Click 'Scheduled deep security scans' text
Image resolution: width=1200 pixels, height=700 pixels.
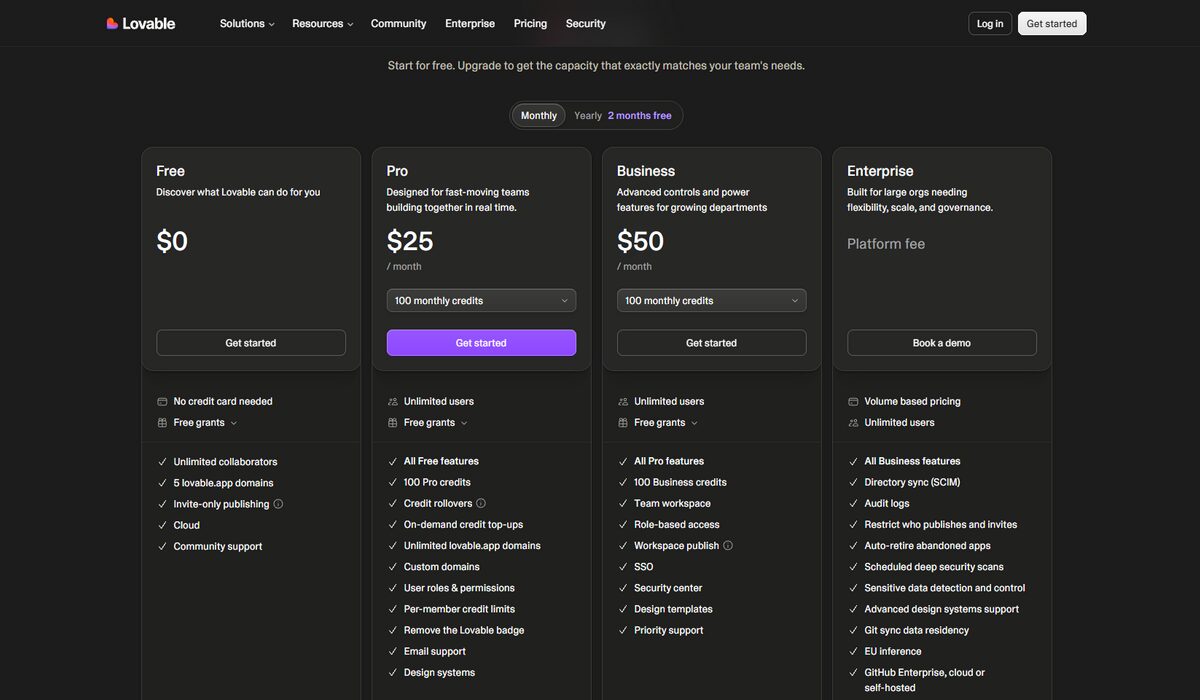pyautogui.click(x=934, y=567)
